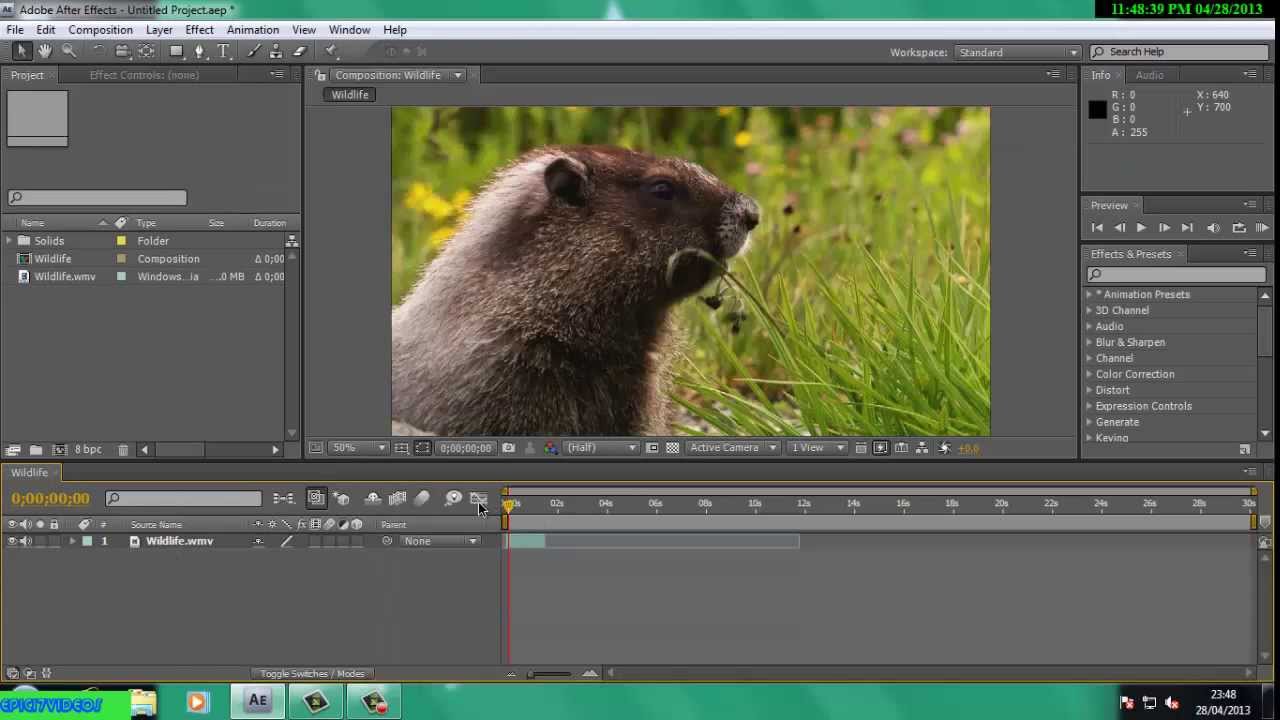The height and width of the screenshot is (720, 1280).
Task: Click Toggle Switches / Modes button
Action: pyautogui.click(x=312, y=674)
